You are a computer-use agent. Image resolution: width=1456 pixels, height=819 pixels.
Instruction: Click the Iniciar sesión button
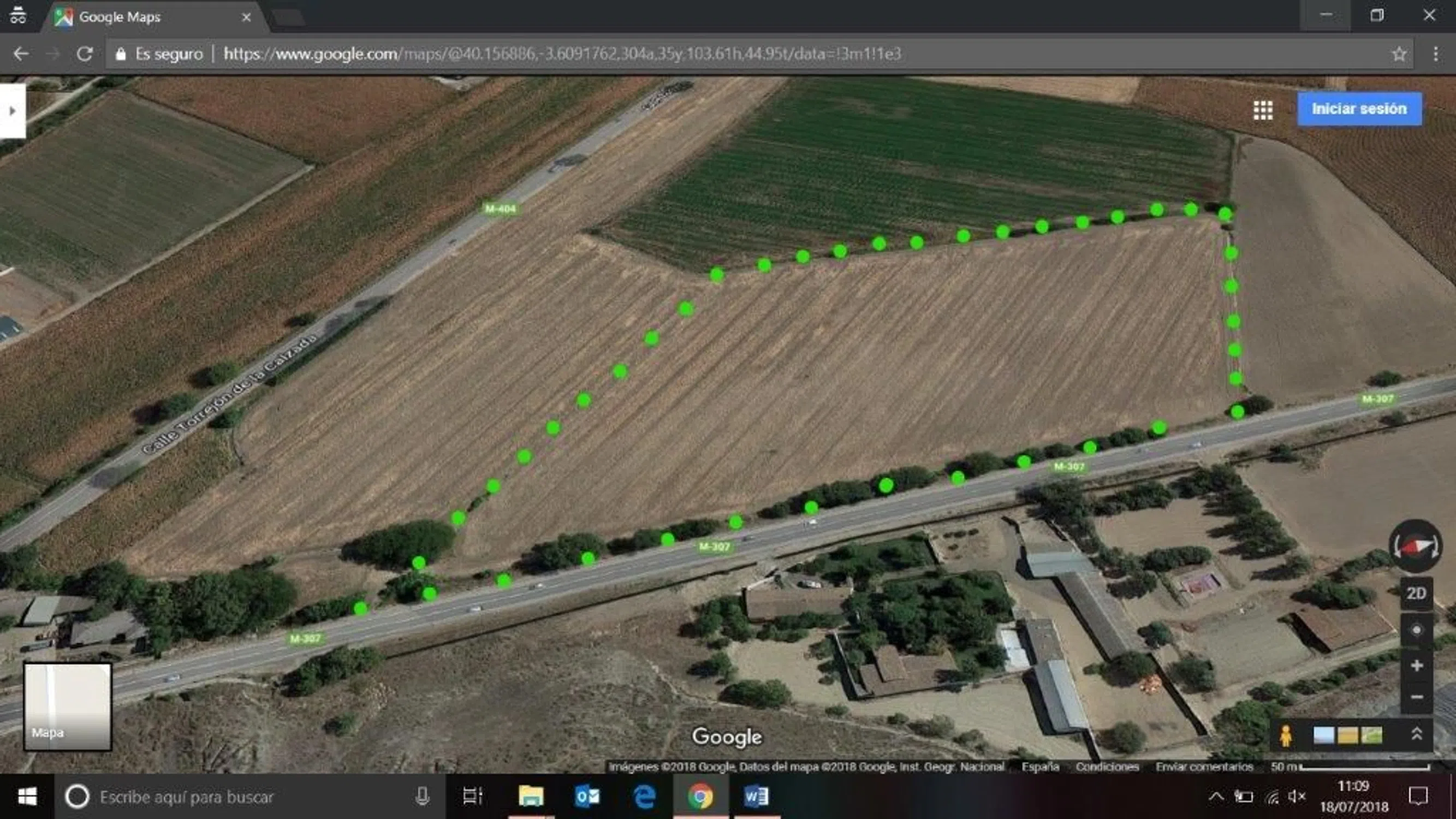coord(1359,109)
